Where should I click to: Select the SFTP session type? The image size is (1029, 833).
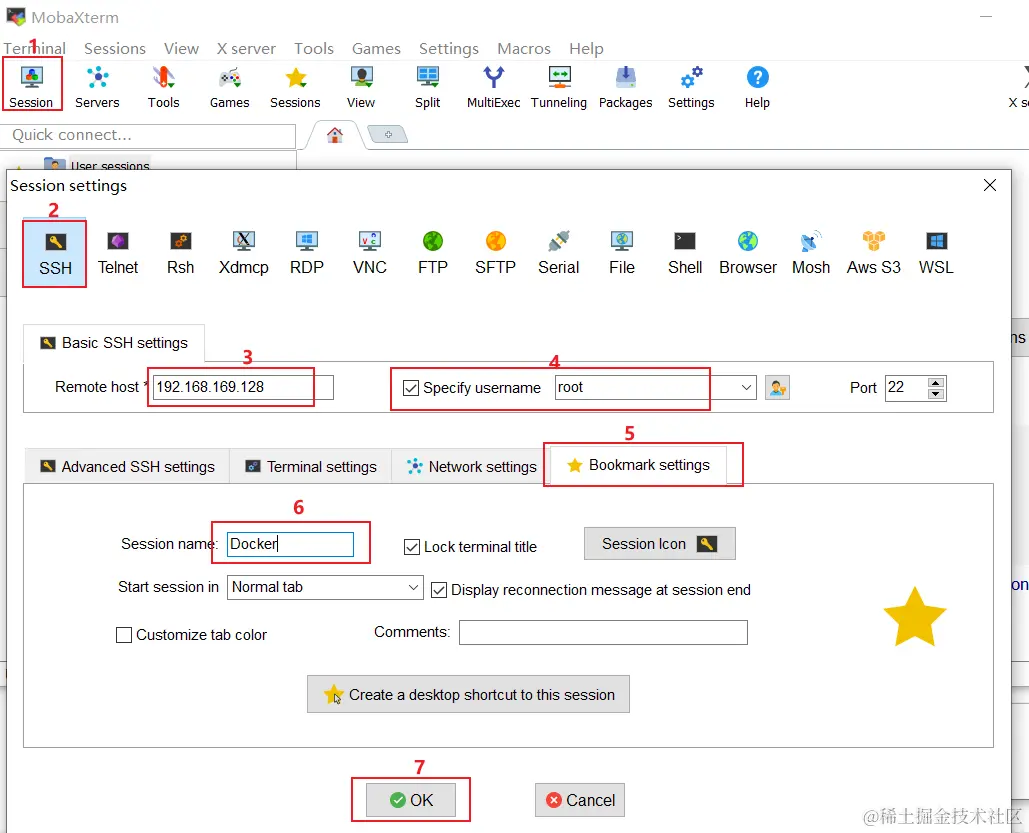(495, 253)
